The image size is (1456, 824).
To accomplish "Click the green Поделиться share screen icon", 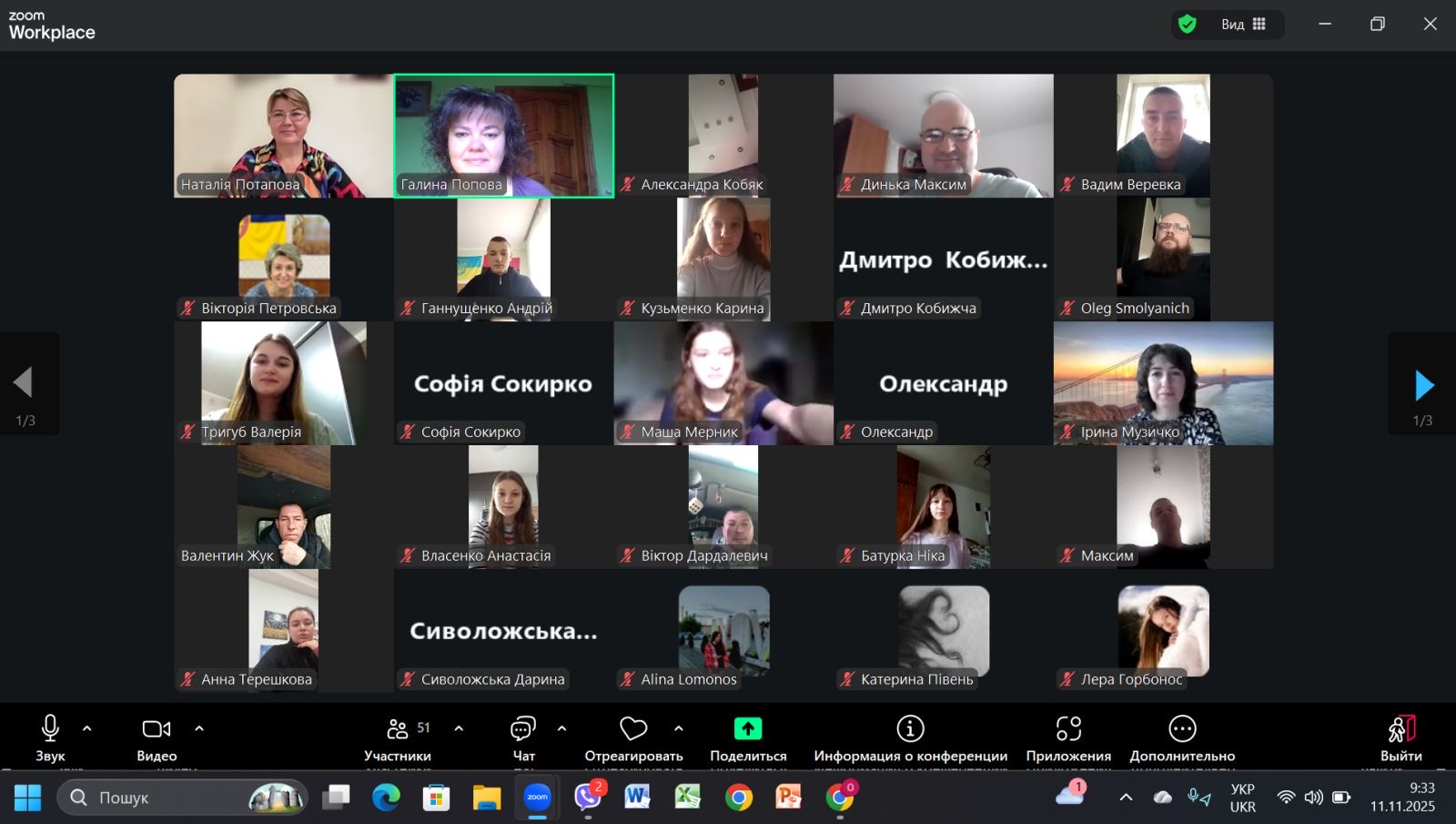I will [748, 729].
